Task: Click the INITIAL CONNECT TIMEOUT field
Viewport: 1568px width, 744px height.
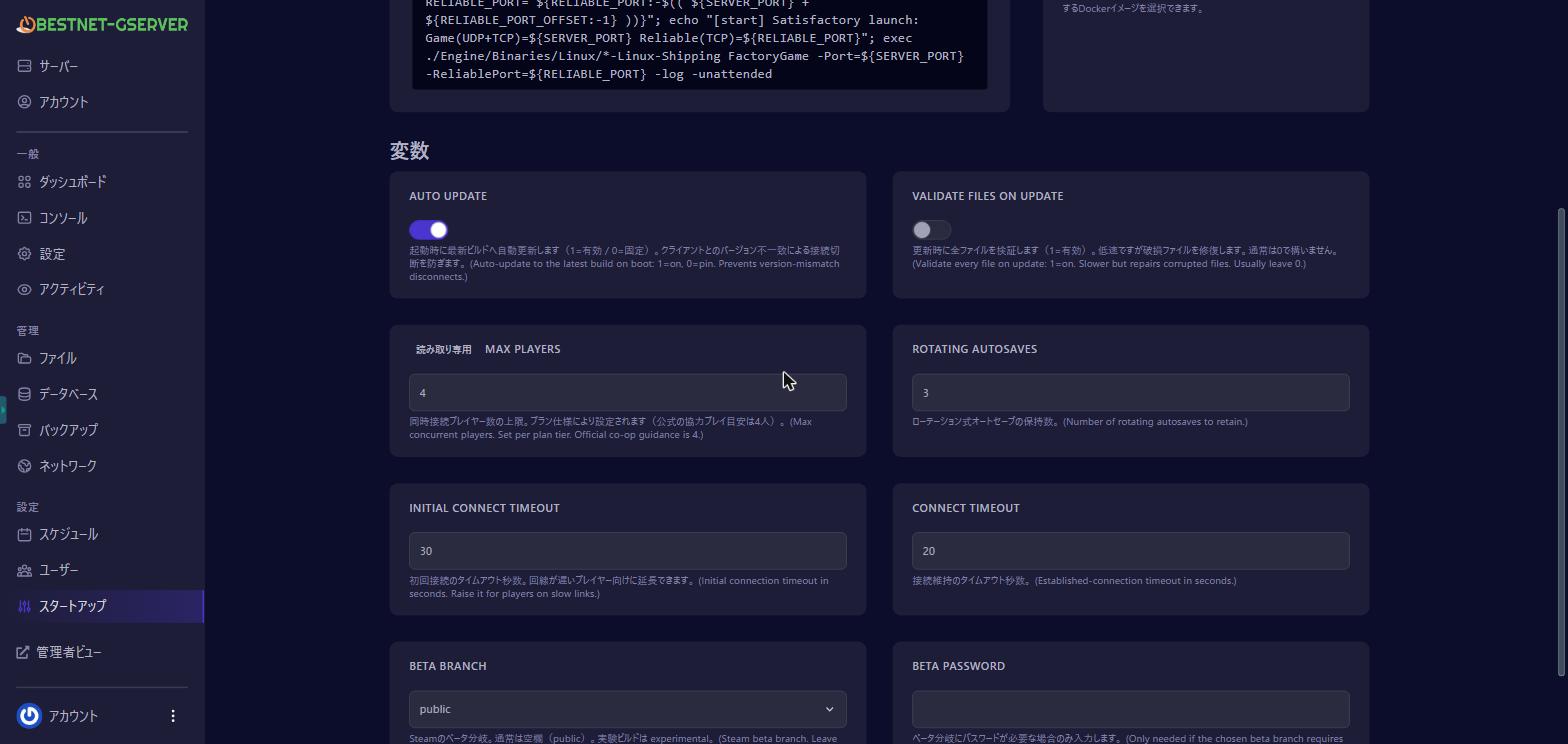Action: click(x=628, y=551)
